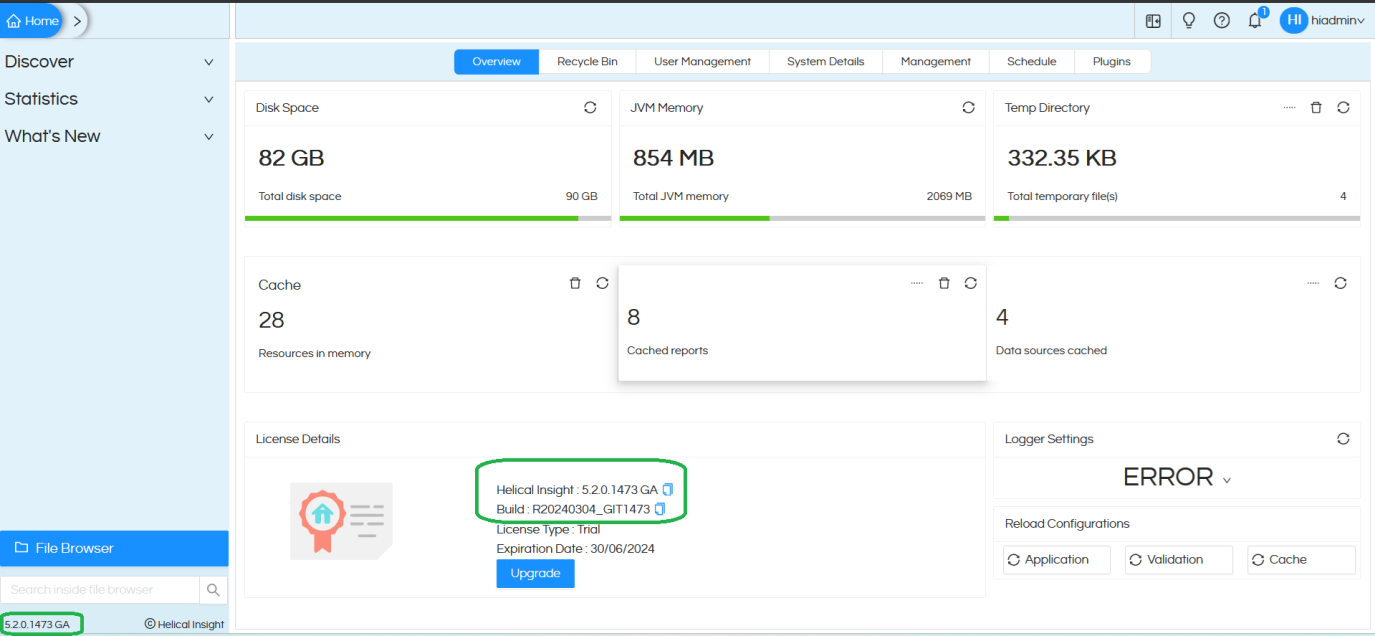Click the HI user avatar
1375x636 pixels.
[x=1293, y=20]
